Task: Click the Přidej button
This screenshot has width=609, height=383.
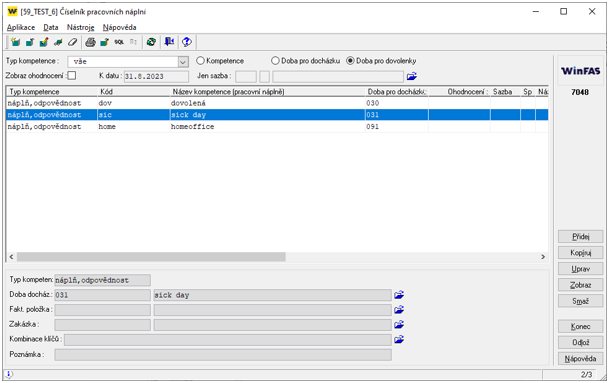Action: (581, 237)
